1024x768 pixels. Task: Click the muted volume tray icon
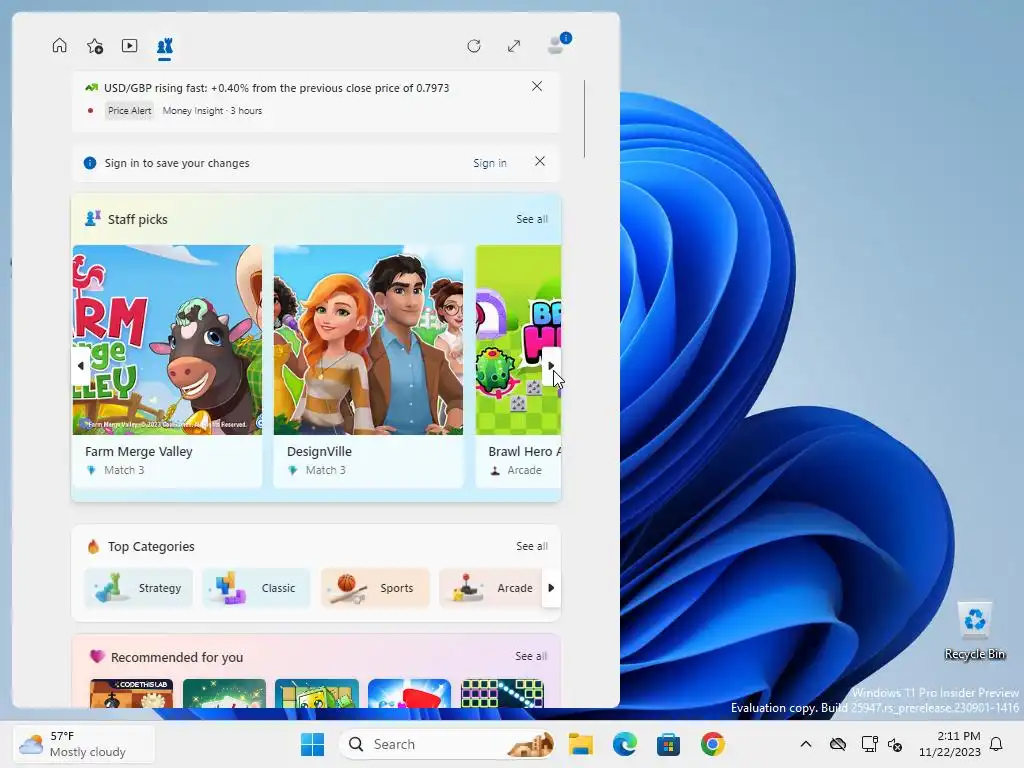895,744
